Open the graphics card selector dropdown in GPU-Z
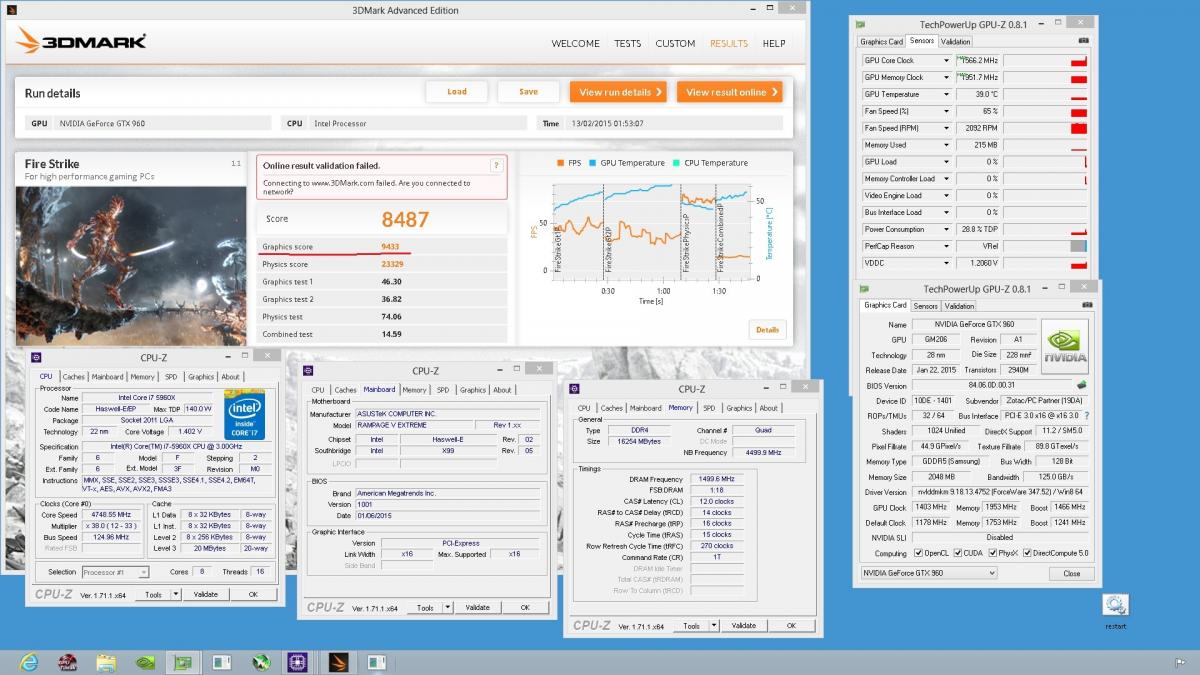Image resolution: width=1200 pixels, height=675 pixels. tap(929, 573)
